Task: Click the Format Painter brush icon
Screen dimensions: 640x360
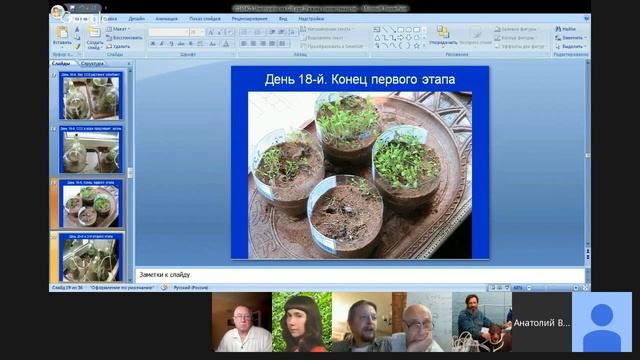Action: [x=77, y=47]
